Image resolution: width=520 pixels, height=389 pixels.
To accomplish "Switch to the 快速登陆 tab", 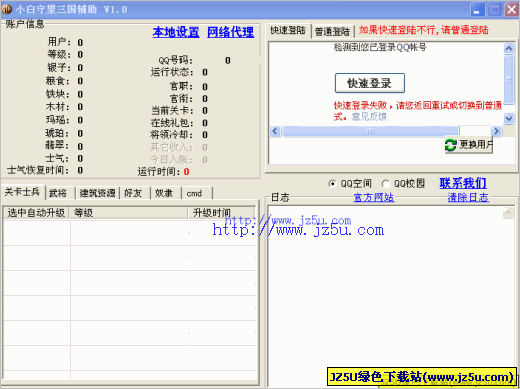I will point(288,31).
